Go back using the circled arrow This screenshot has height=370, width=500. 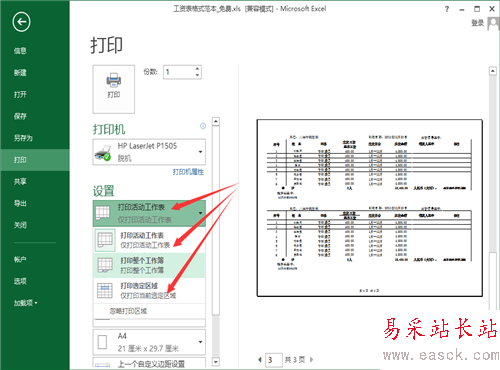21,22
